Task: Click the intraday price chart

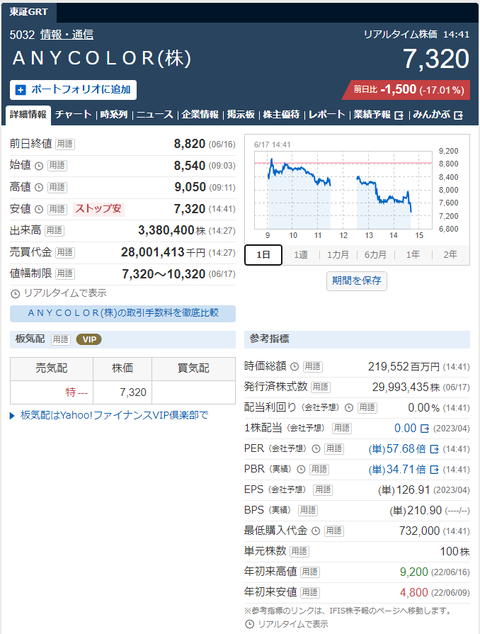Action: 343,190
